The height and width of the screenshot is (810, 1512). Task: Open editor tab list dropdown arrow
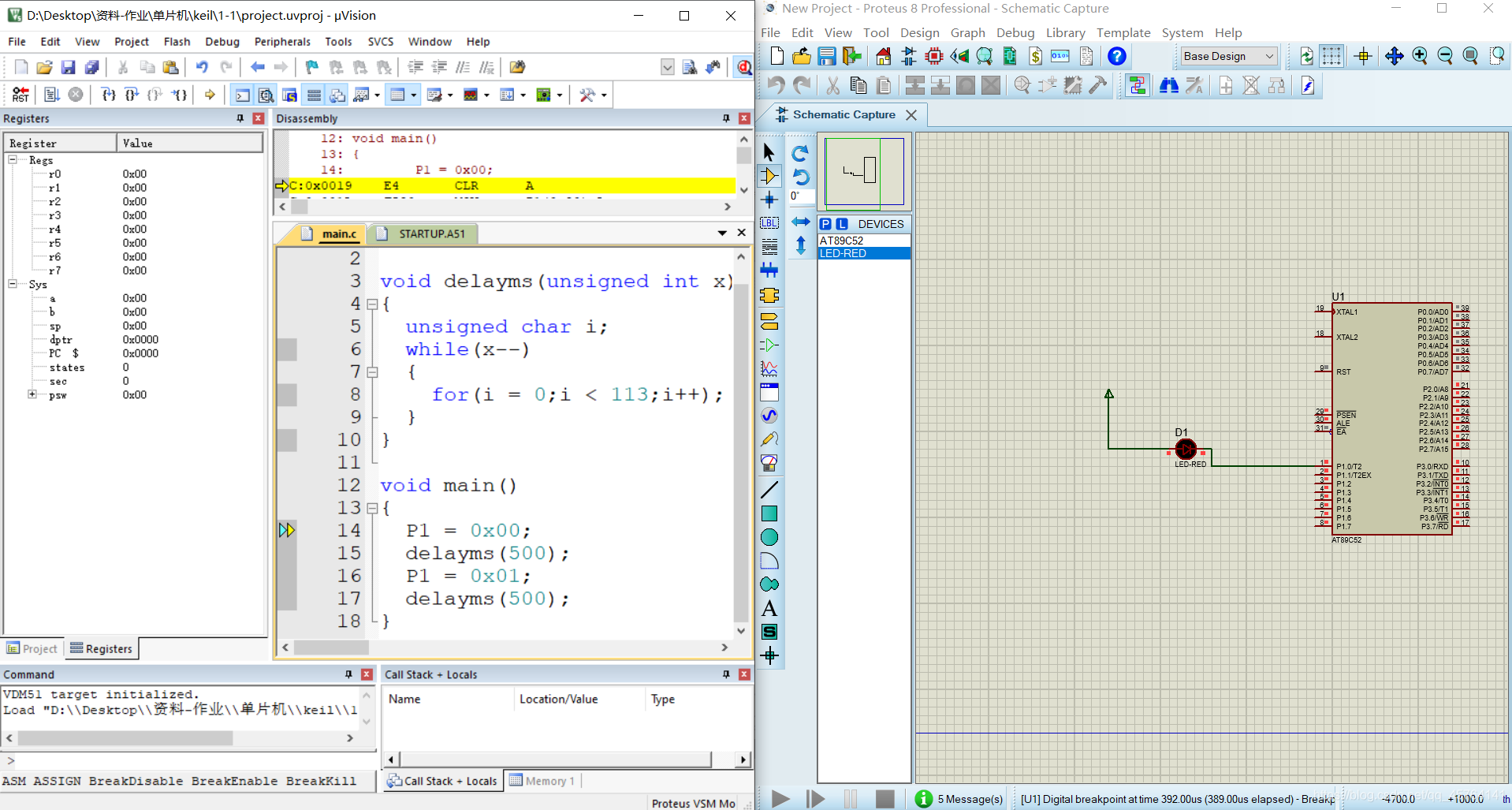tap(722, 233)
